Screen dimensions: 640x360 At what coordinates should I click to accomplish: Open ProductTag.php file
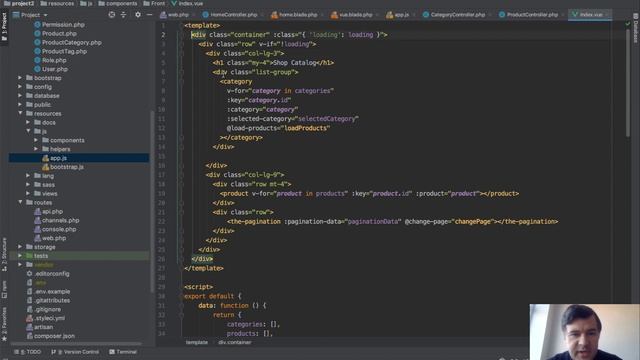(60, 51)
